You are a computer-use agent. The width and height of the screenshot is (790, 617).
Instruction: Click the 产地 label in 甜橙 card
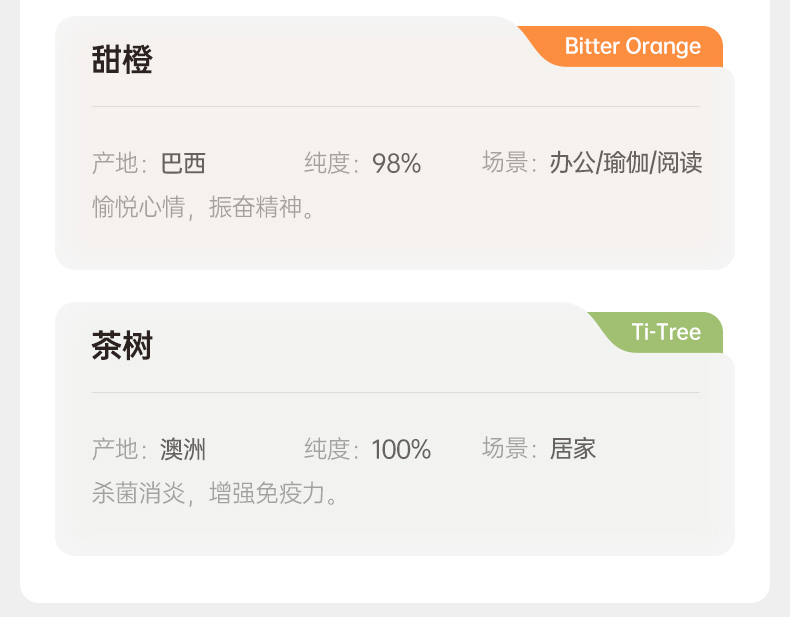116,164
